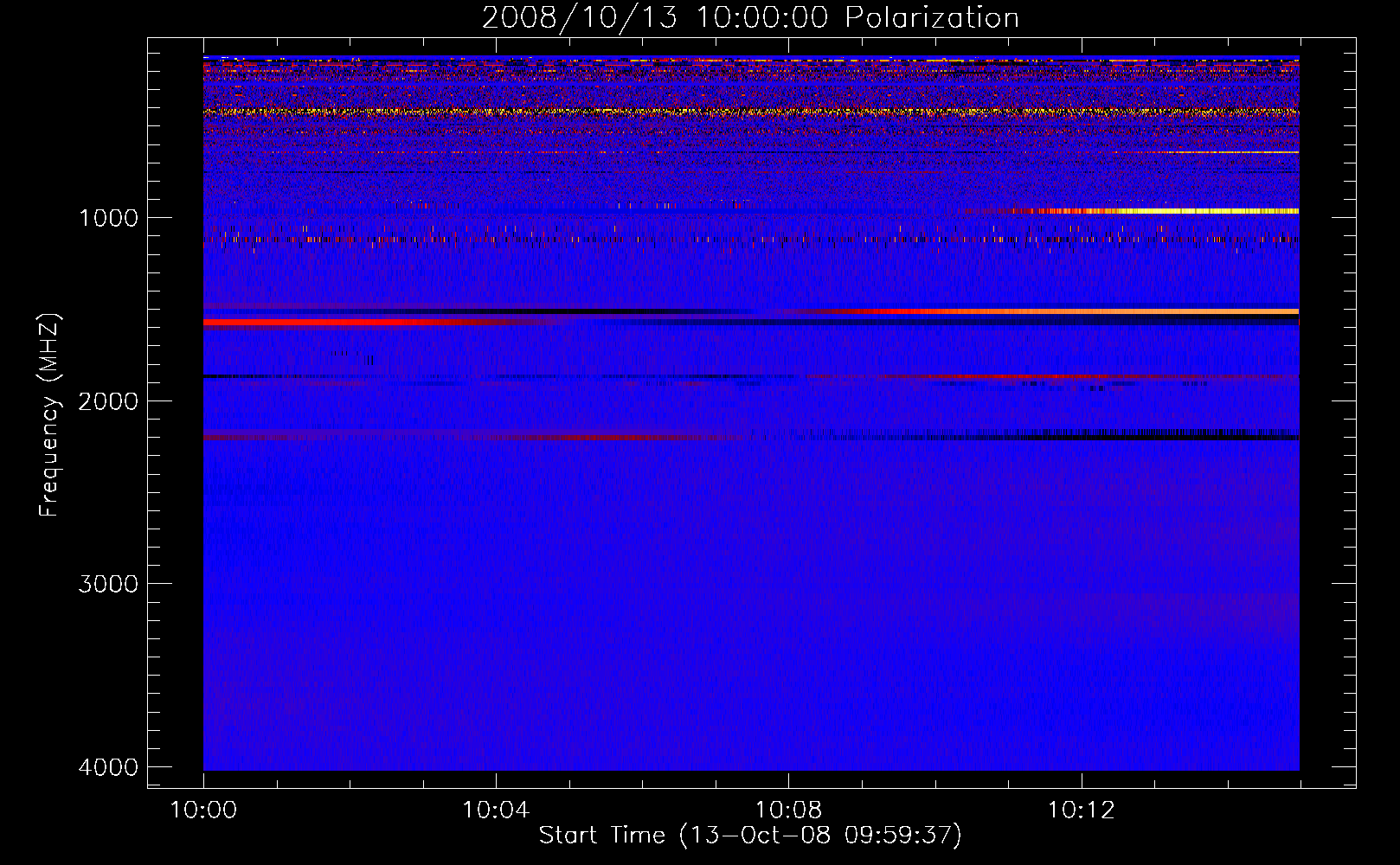Click the 'Frequency (MHZ)' axis label
Image resolution: width=1400 pixels, height=865 pixels.
coord(48,415)
